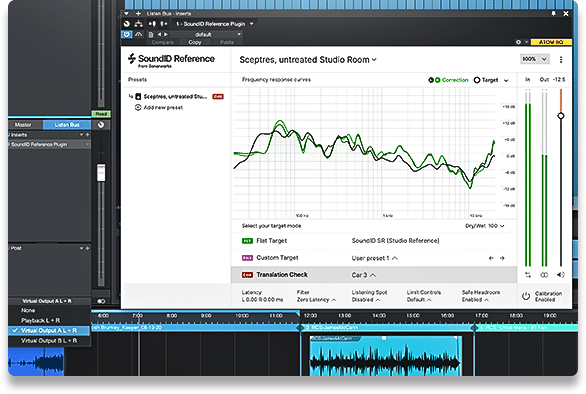This screenshot has height=394, width=586.
Task: Choose Virtual Output B L + R from the menu
Action: click(49, 341)
